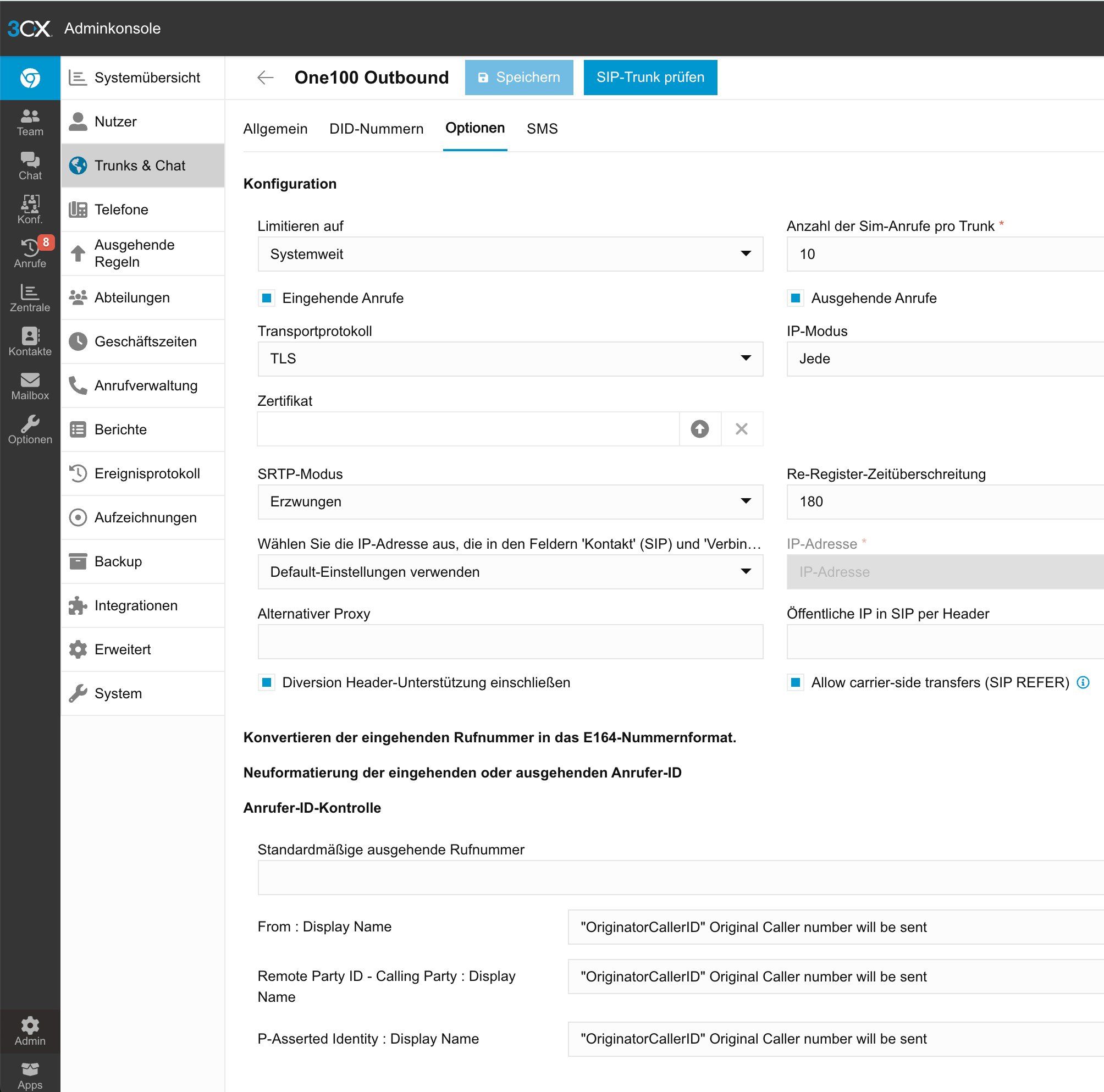The image size is (1104, 1092).
Task: Open the SRTP-Modus dropdown
Action: pyautogui.click(x=510, y=501)
